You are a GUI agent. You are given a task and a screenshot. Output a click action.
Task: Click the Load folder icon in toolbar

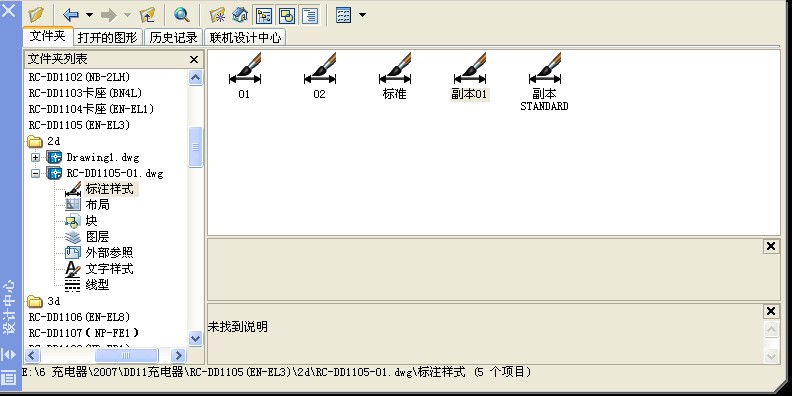coord(36,15)
